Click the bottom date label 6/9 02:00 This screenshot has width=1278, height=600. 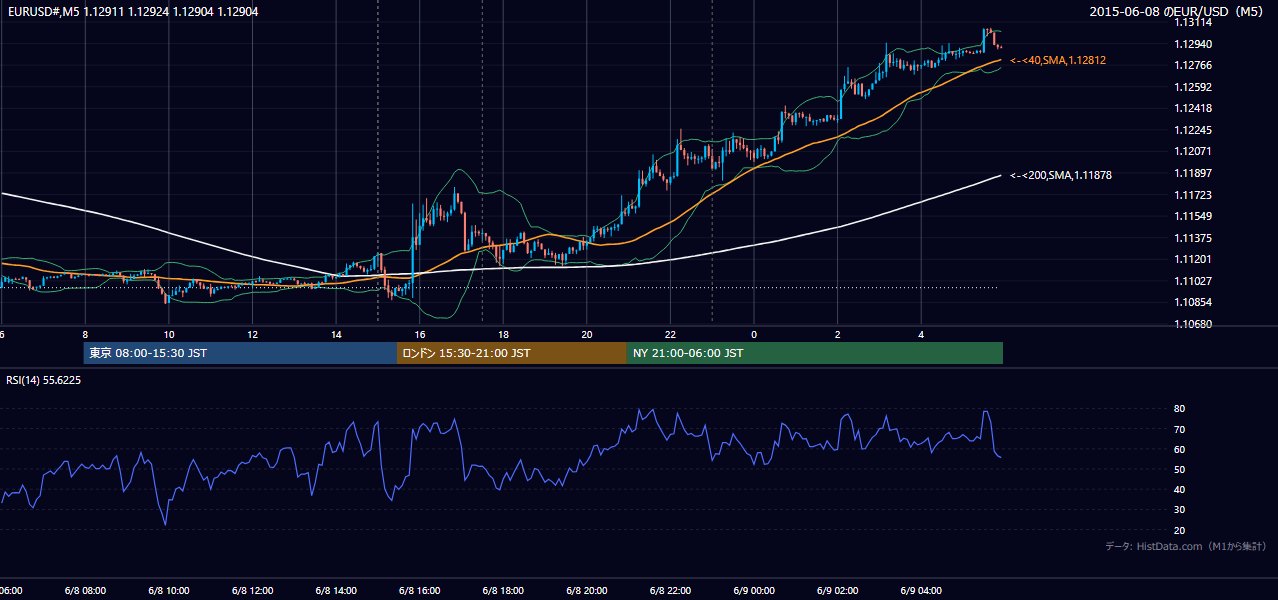(x=838, y=591)
